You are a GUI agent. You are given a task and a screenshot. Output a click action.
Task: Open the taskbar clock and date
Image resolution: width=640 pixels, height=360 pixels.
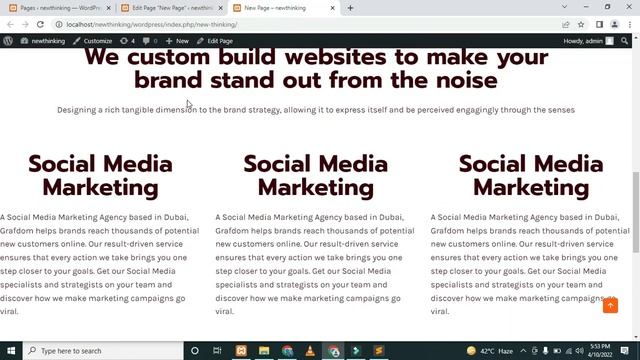599,351
